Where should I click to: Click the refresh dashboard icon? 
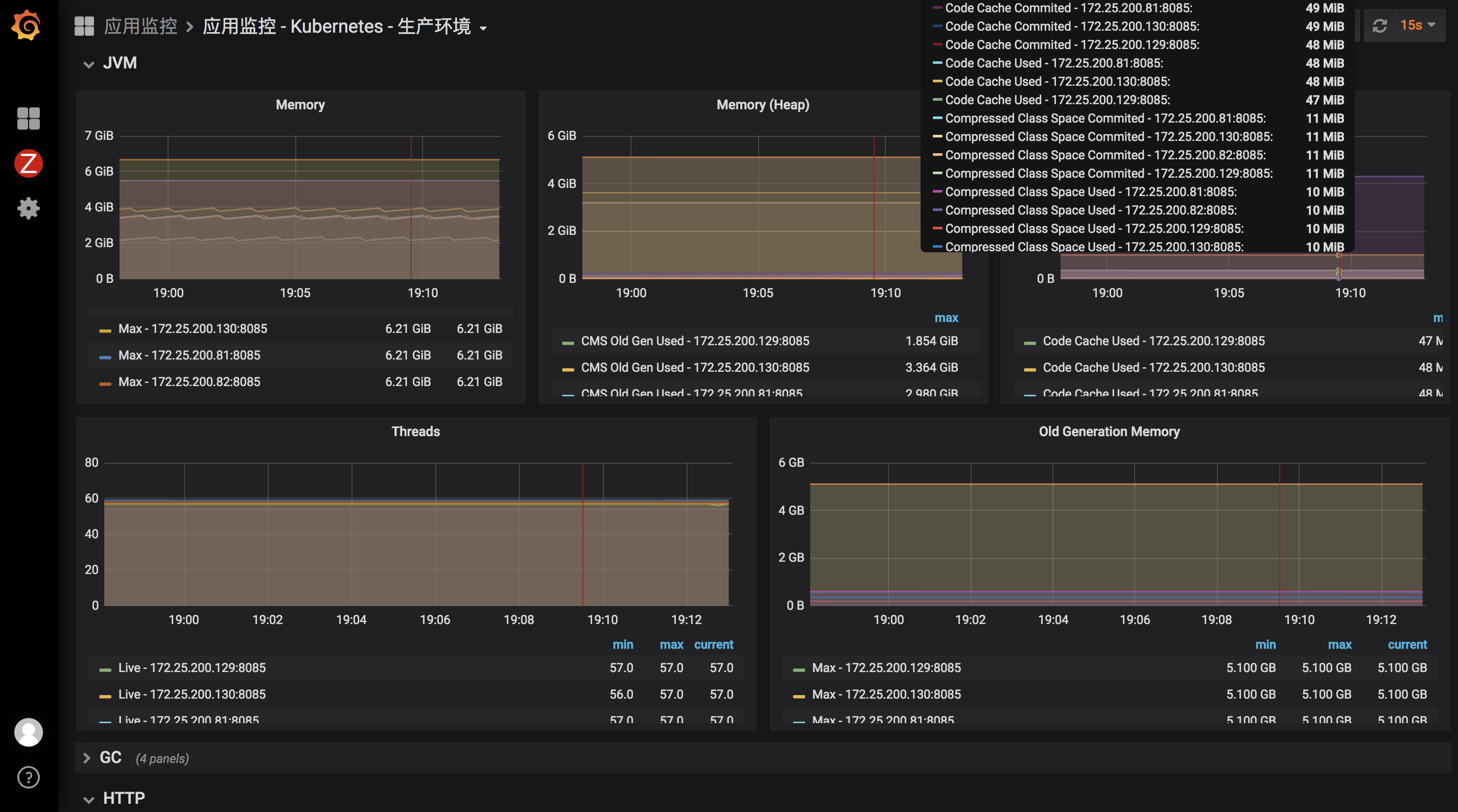(1379, 26)
